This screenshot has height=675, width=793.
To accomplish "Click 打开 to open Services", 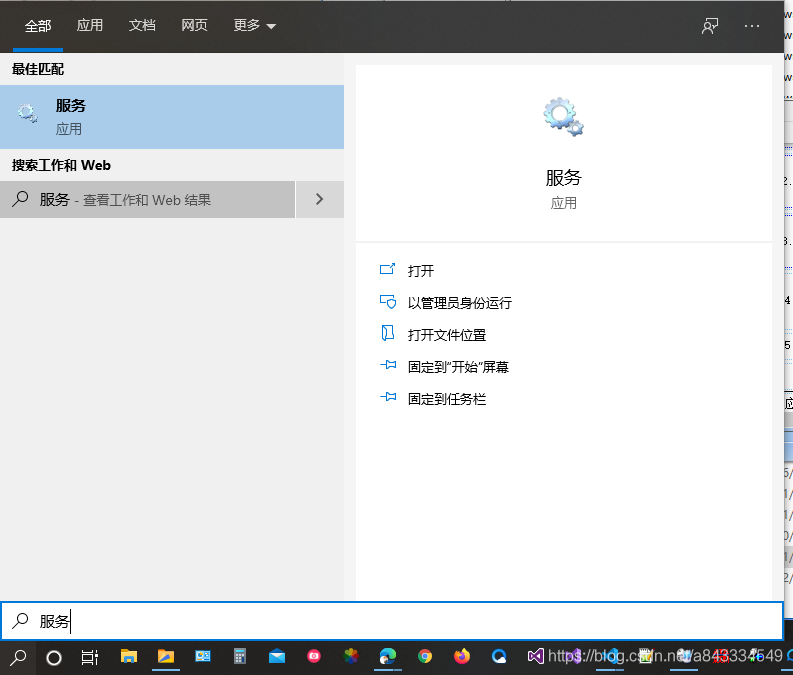I will [x=421, y=271].
